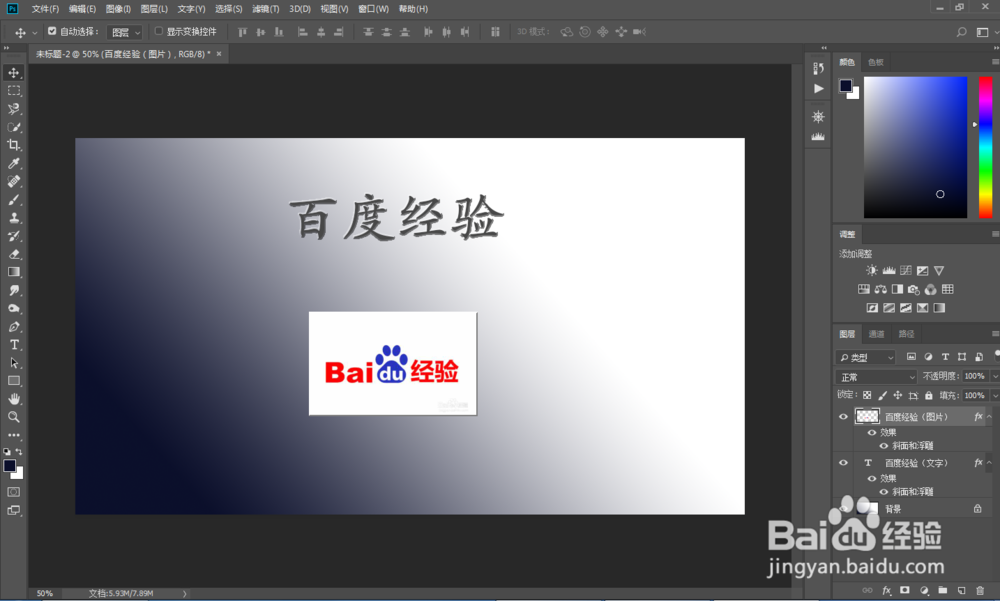This screenshot has width=1000, height=601.
Task: Open the blend mode 正常 dropdown
Action: coord(876,377)
